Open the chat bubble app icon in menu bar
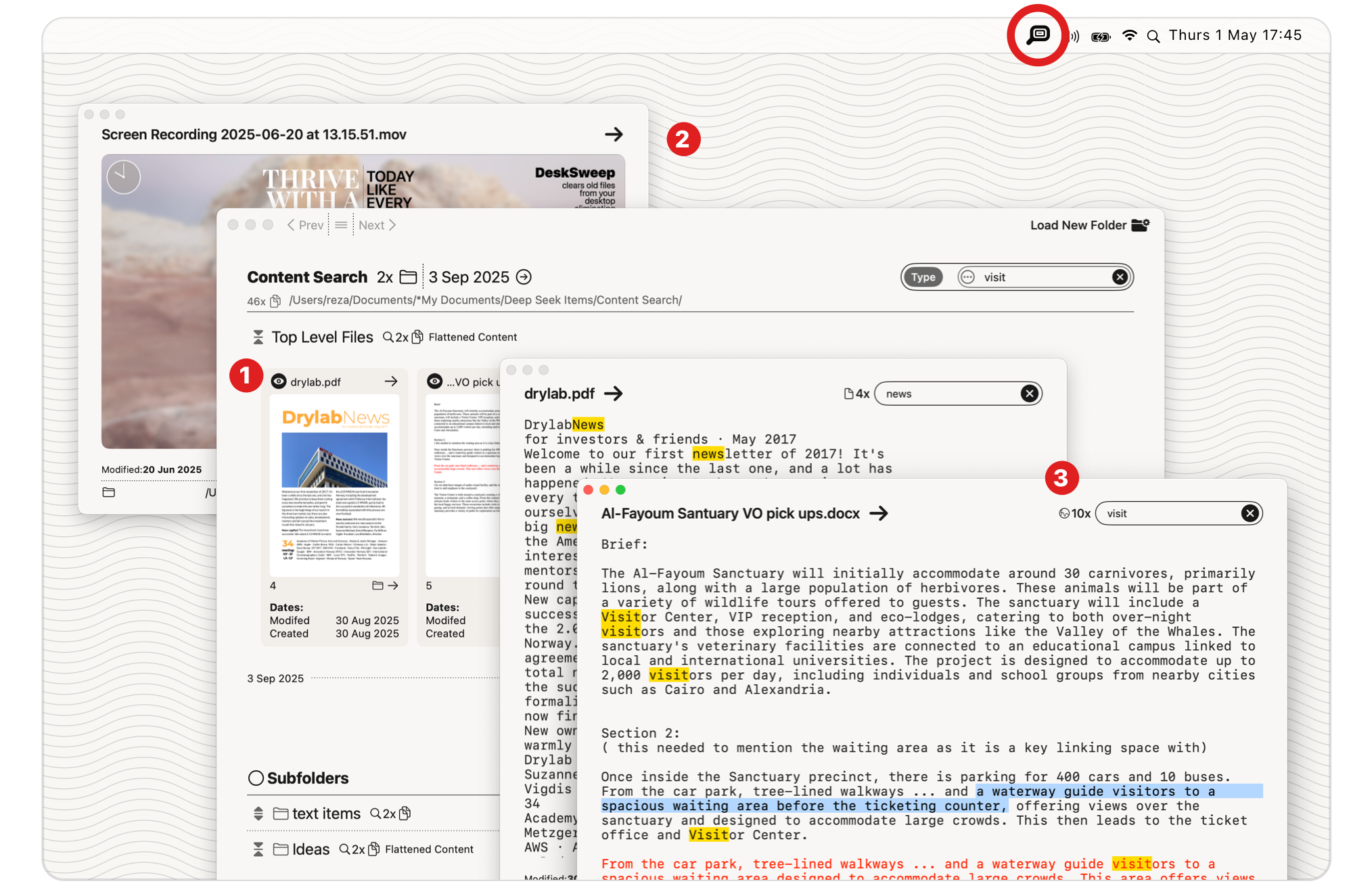This screenshot has height=896, width=1353. (x=1038, y=34)
